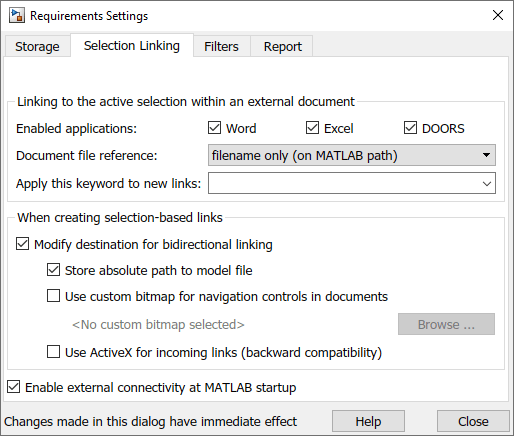Uncheck the Word application checkbox
The image size is (514, 436).
pos(214,128)
